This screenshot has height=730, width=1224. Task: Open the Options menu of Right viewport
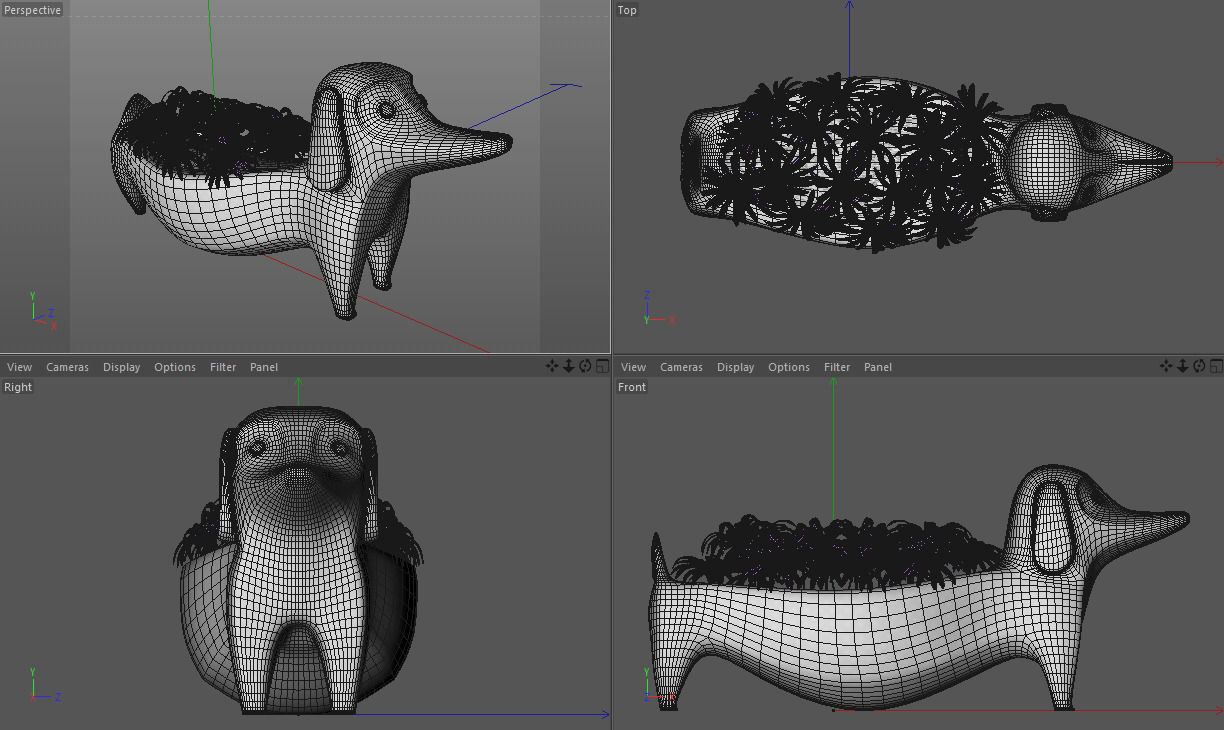175,367
